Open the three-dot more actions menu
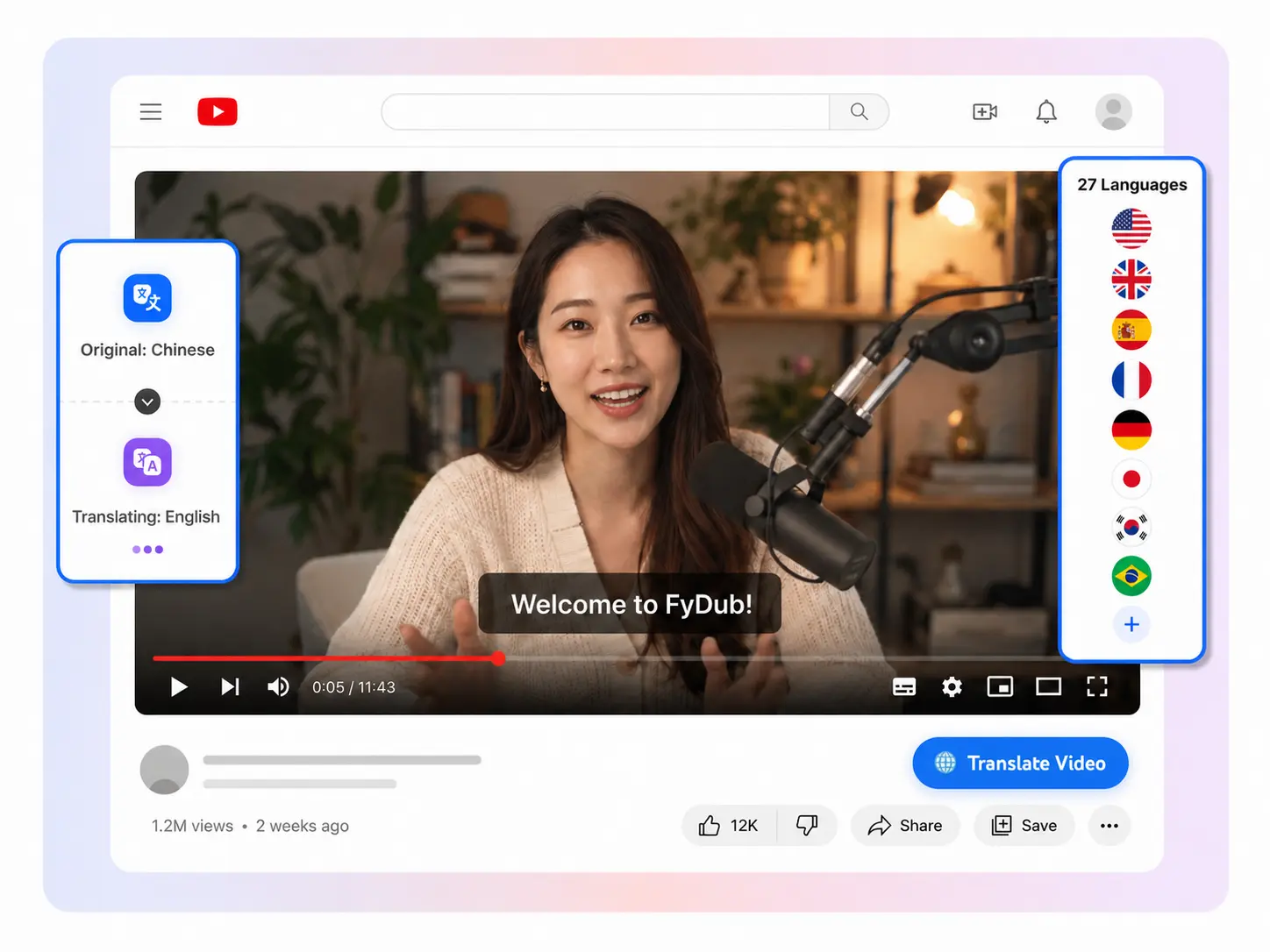Image resolution: width=1270 pixels, height=952 pixels. (x=1109, y=825)
